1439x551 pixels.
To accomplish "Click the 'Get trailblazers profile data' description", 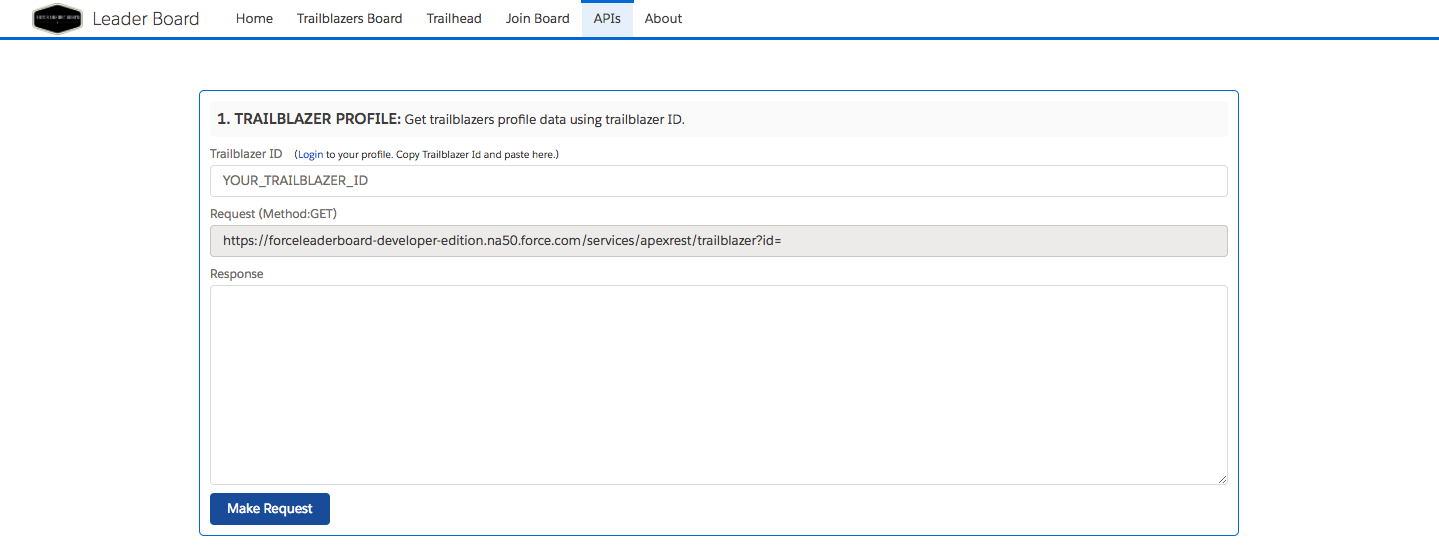I will (544, 120).
